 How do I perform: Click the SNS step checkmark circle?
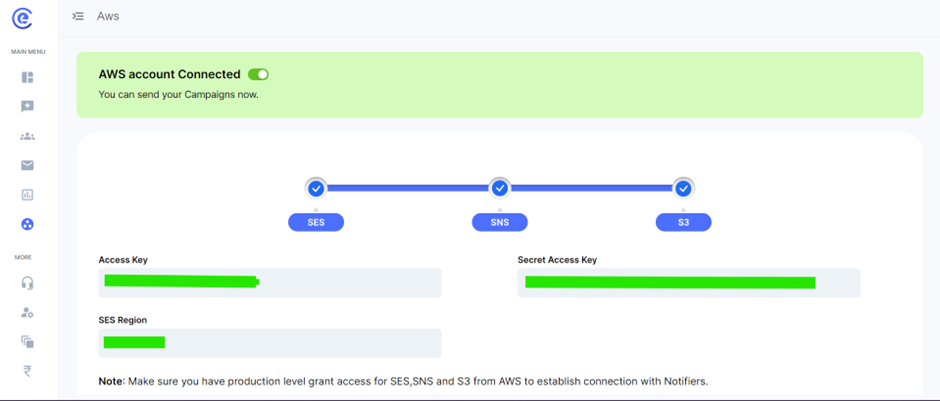point(500,188)
